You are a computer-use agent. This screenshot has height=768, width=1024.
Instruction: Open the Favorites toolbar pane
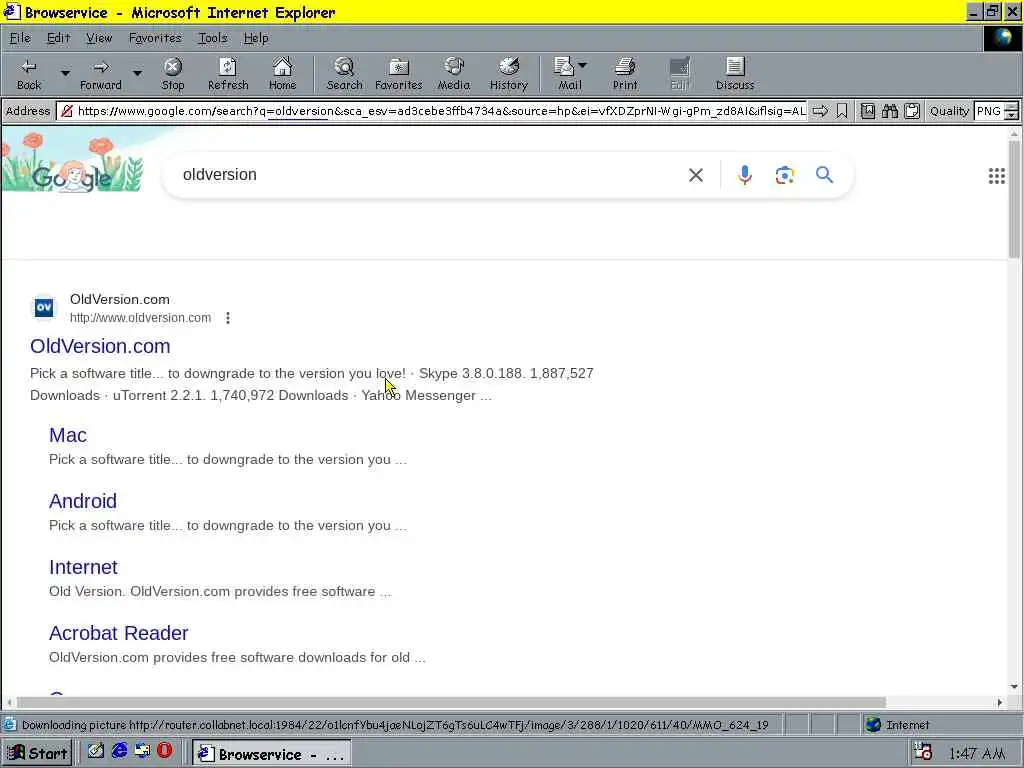pyautogui.click(x=398, y=74)
